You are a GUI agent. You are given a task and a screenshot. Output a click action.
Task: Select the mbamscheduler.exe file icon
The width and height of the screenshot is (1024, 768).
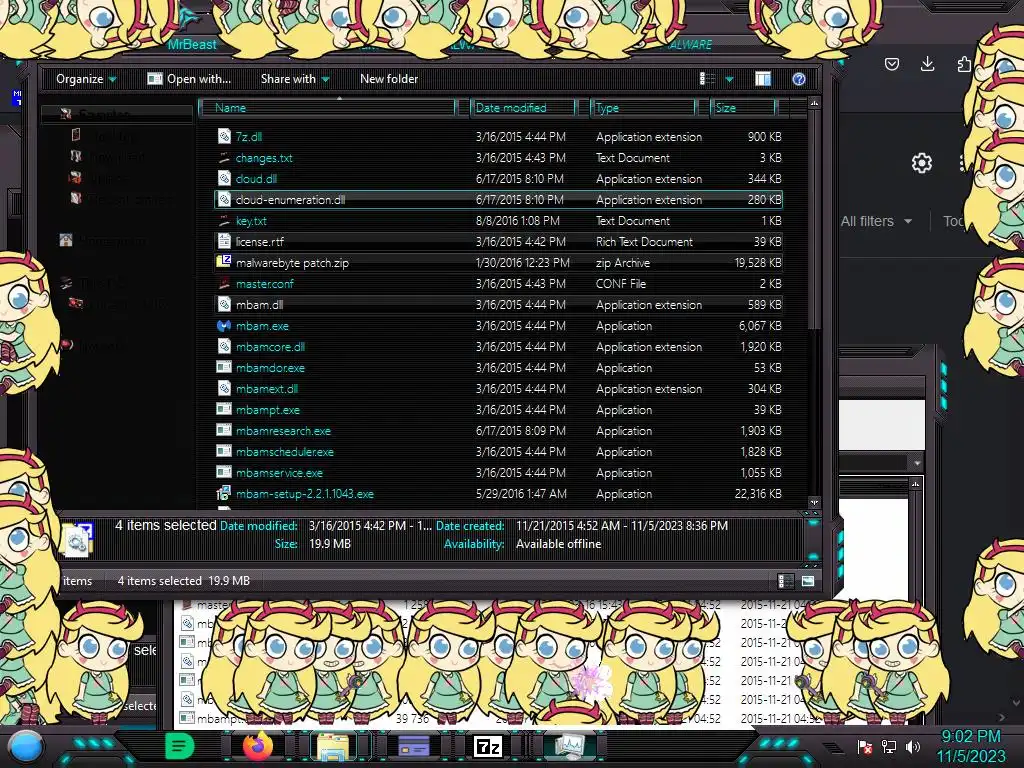[x=224, y=451]
